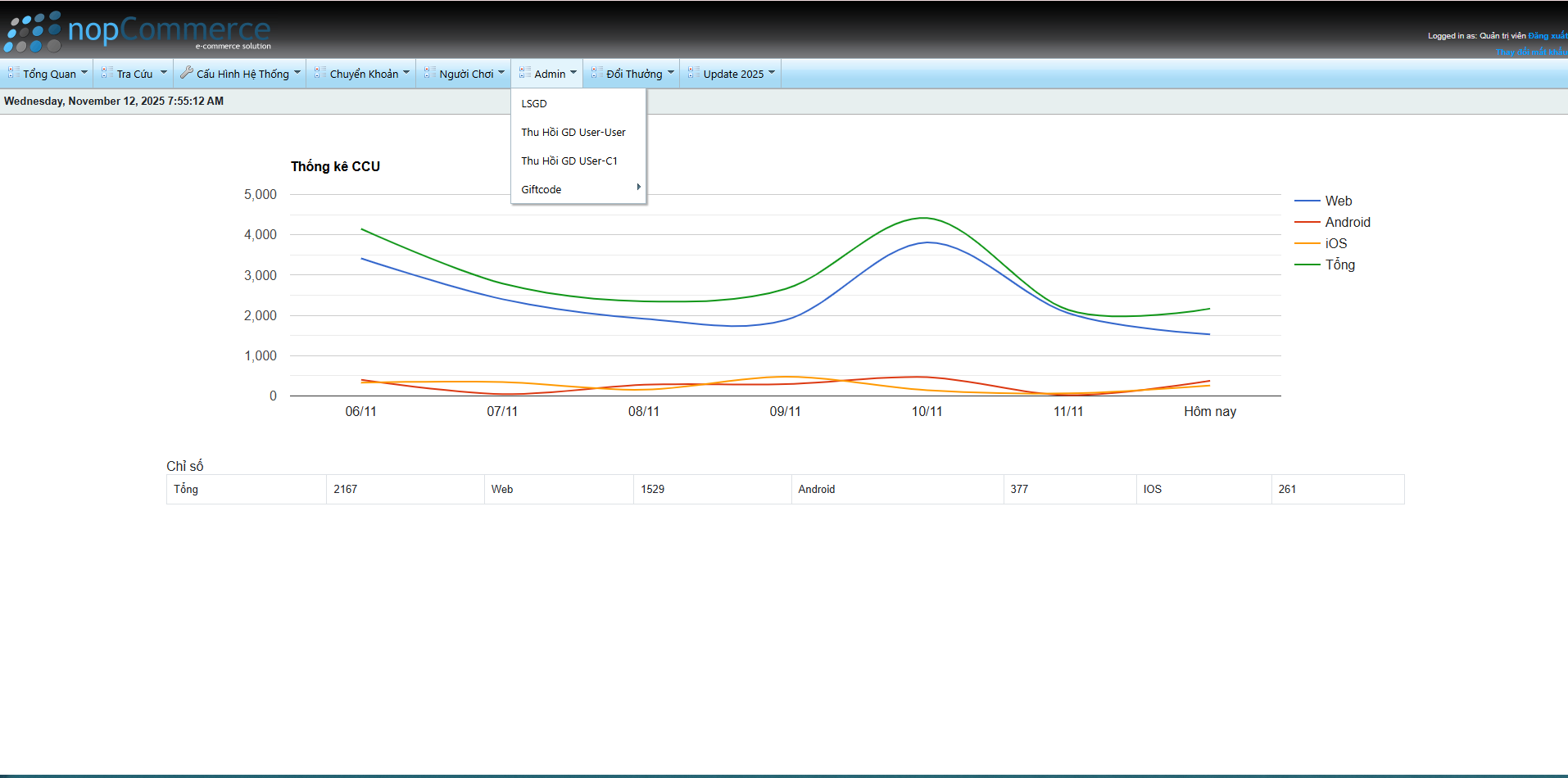
Task: Click the list icon beside Đổi Thưởng
Action: click(596, 73)
